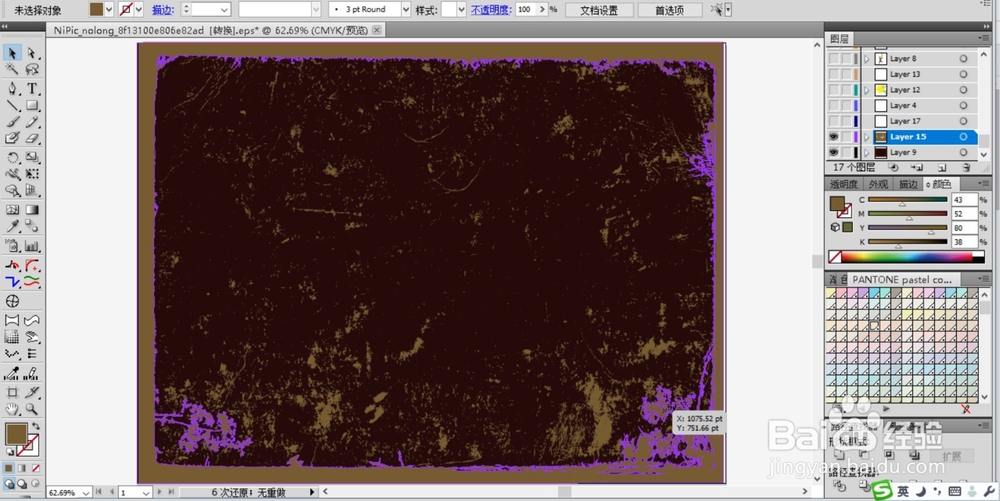Viewport: 1000px width, 501px height.
Task: Select the PANTONE pastel swatch library tab
Action: [902, 279]
